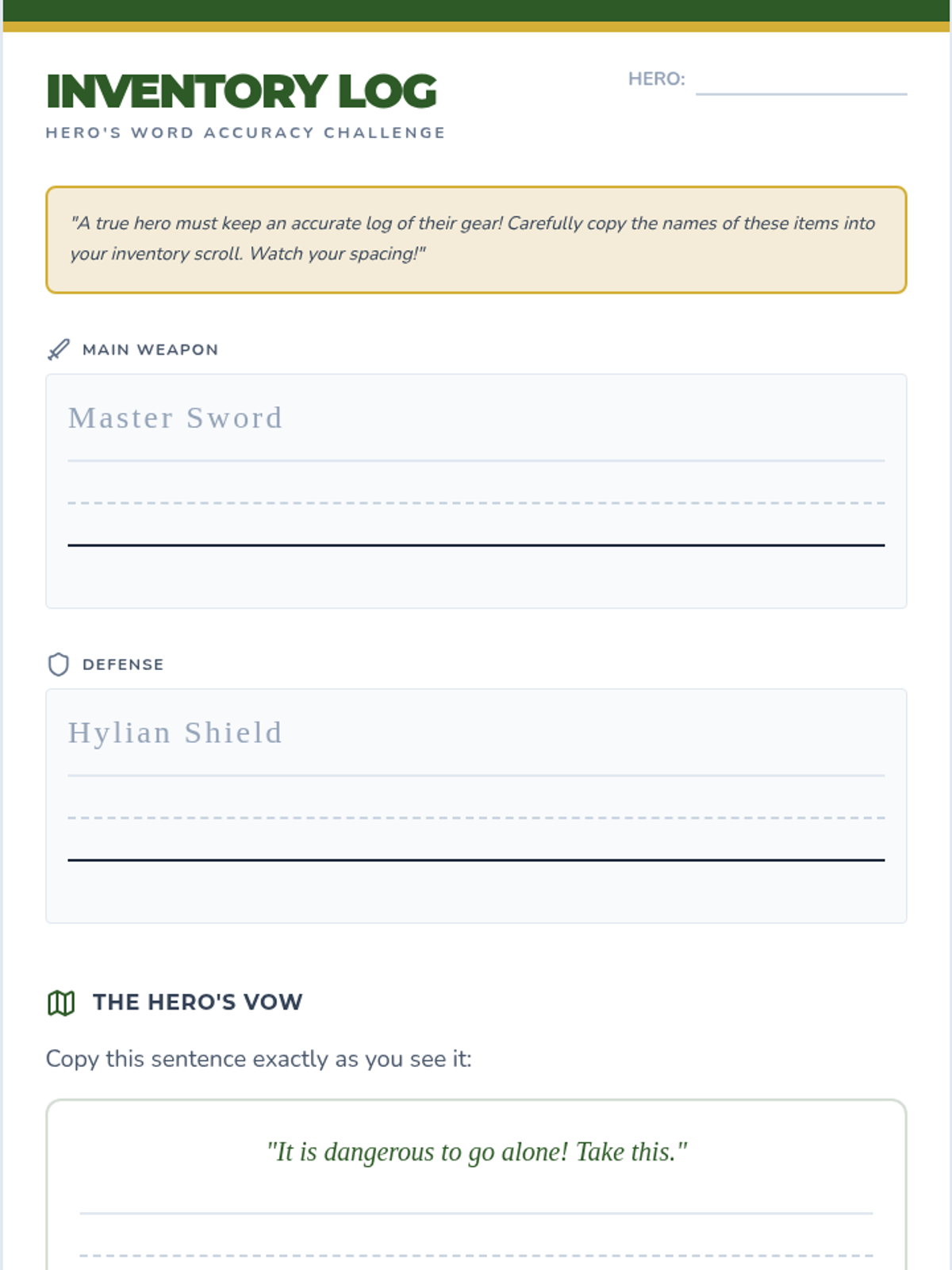The width and height of the screenshot is (952, 1270).
Task: Click the sword icon beside Main Weapon
Action: 59,350
